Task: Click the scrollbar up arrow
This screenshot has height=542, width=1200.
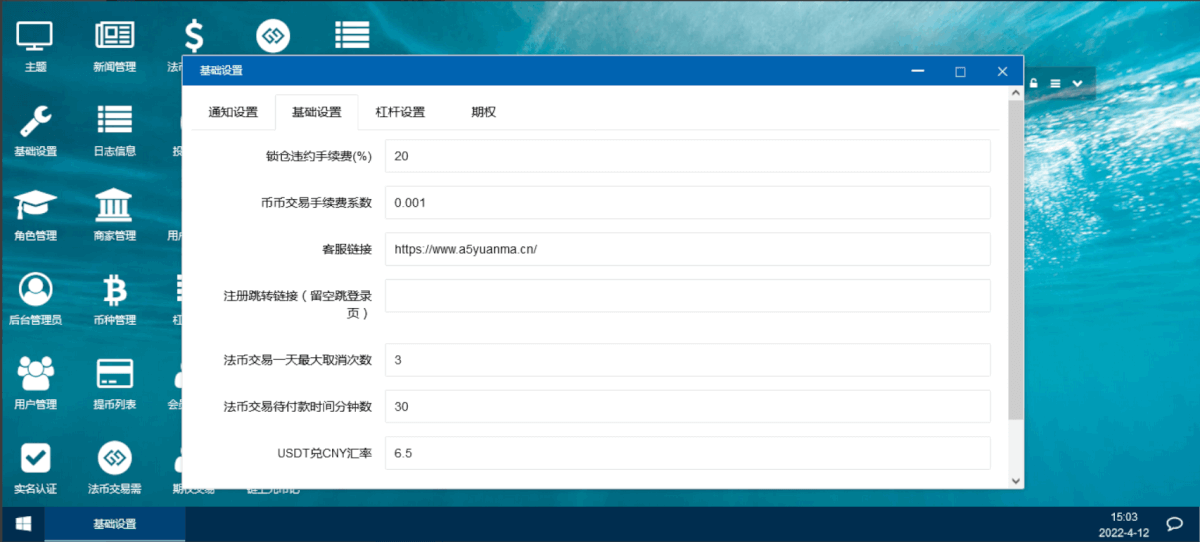Action: coord(1016,92)
